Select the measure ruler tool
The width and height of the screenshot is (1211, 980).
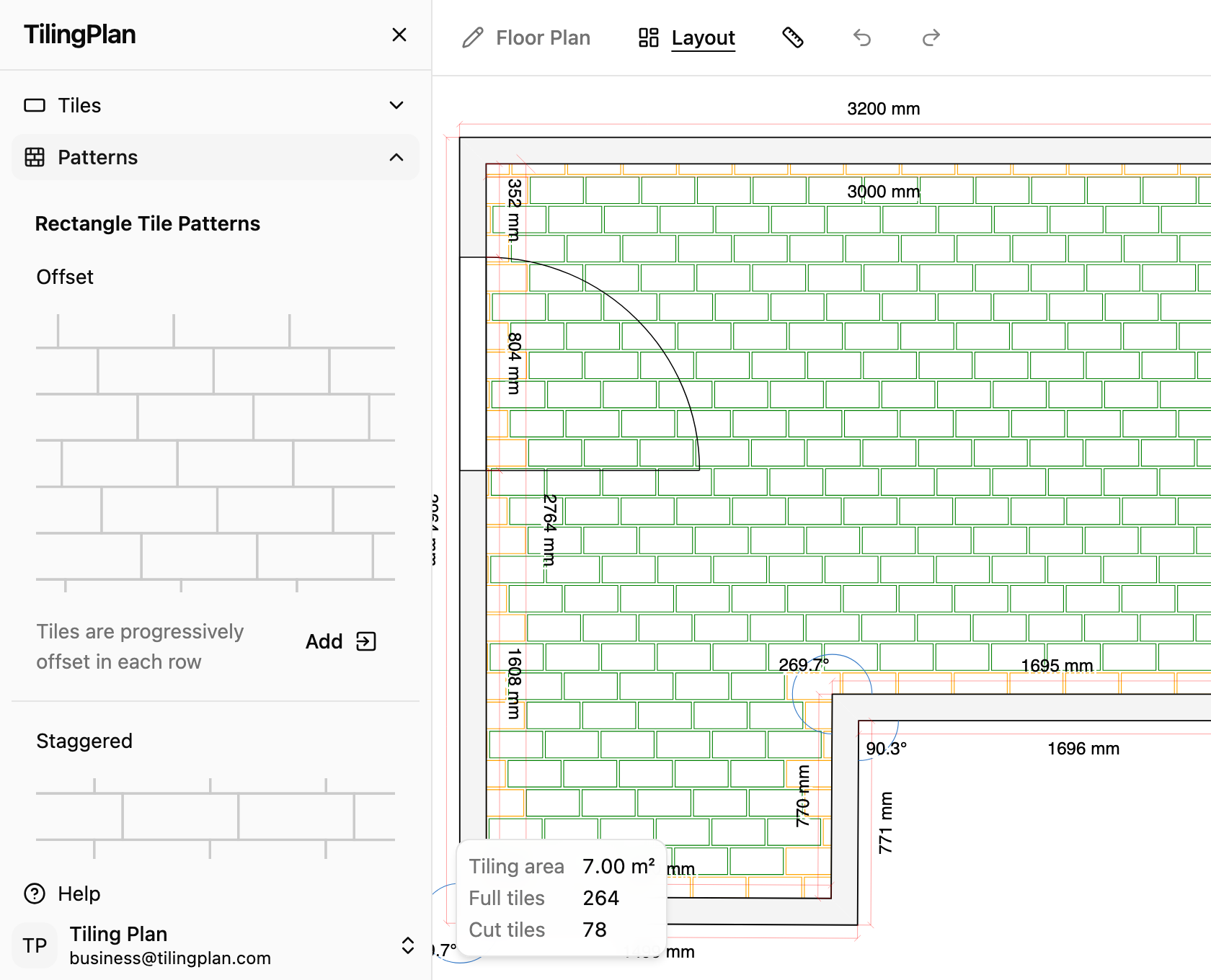(793, 37)
